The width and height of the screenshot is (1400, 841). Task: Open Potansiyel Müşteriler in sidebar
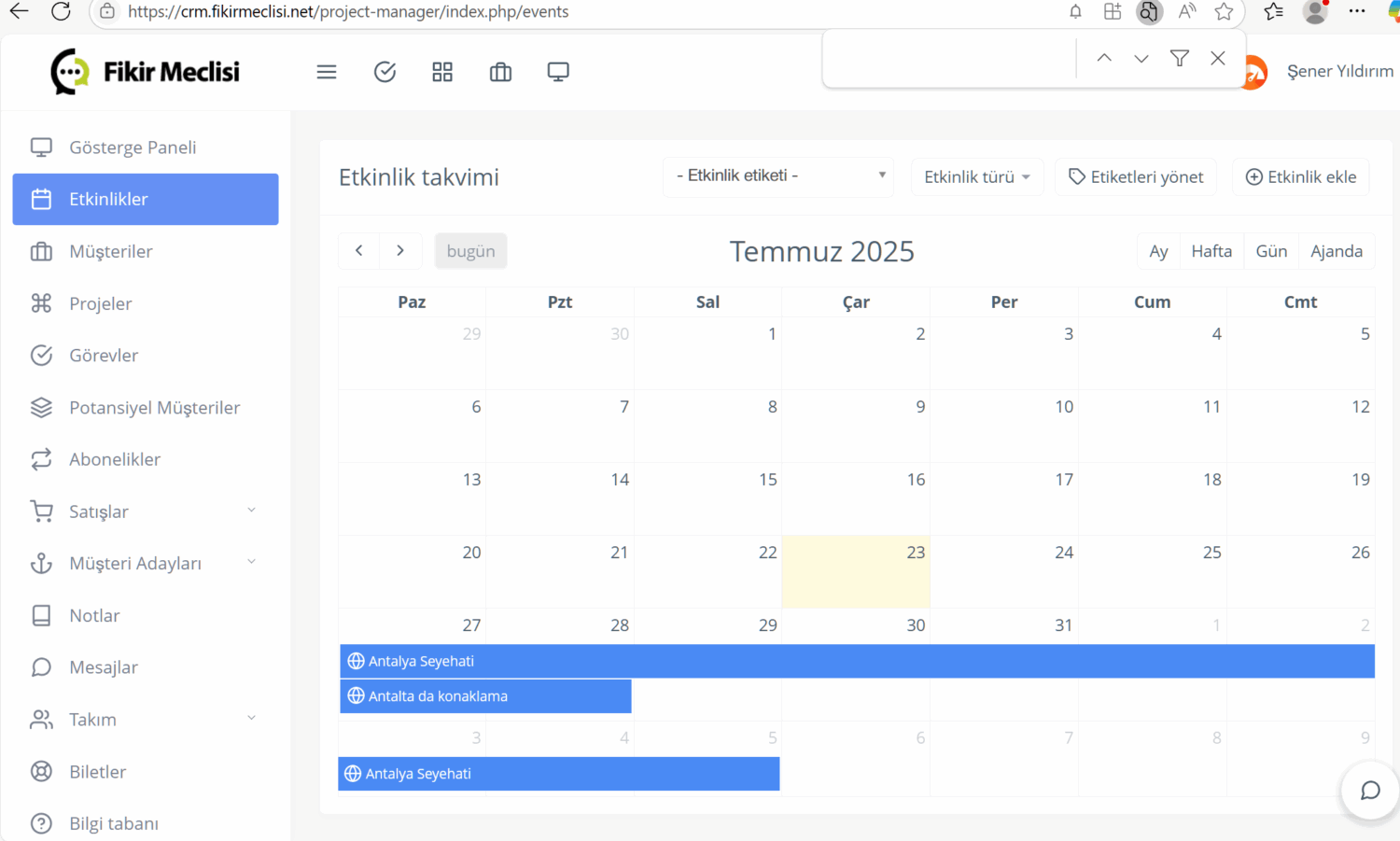(146, 408)
